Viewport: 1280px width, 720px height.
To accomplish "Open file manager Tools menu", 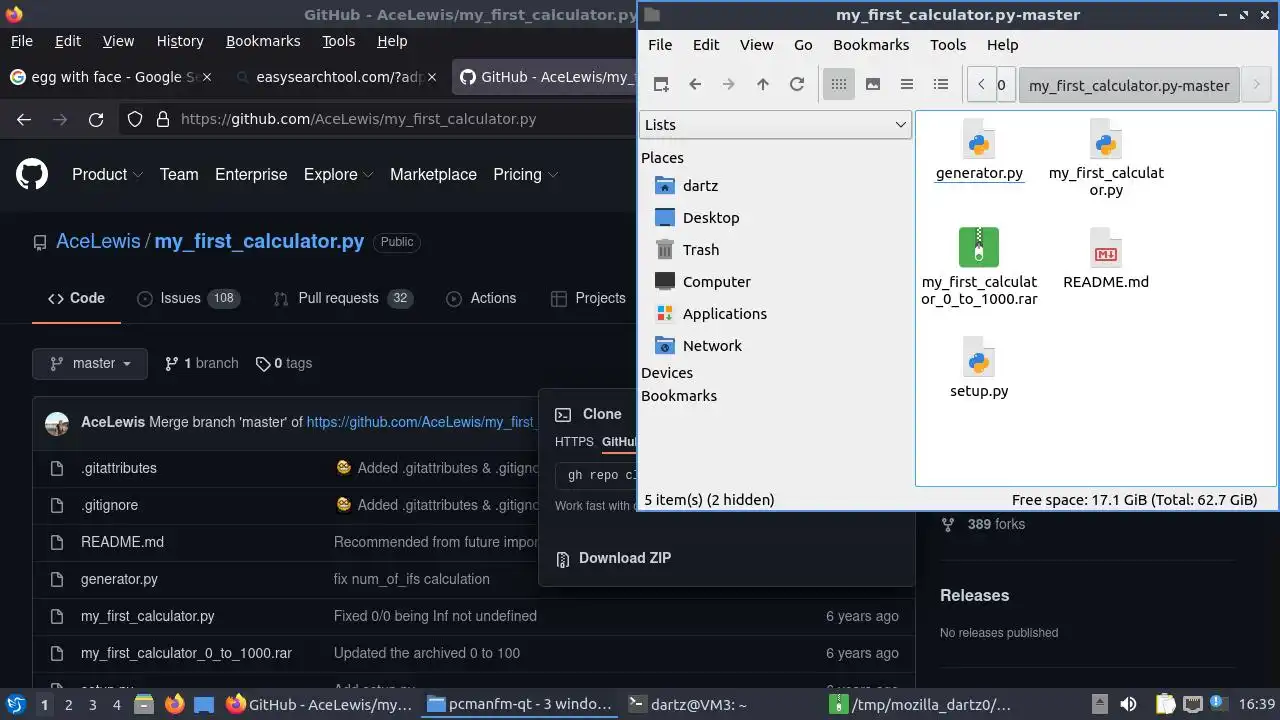I will pyautogui.click(x=948, y=44).
